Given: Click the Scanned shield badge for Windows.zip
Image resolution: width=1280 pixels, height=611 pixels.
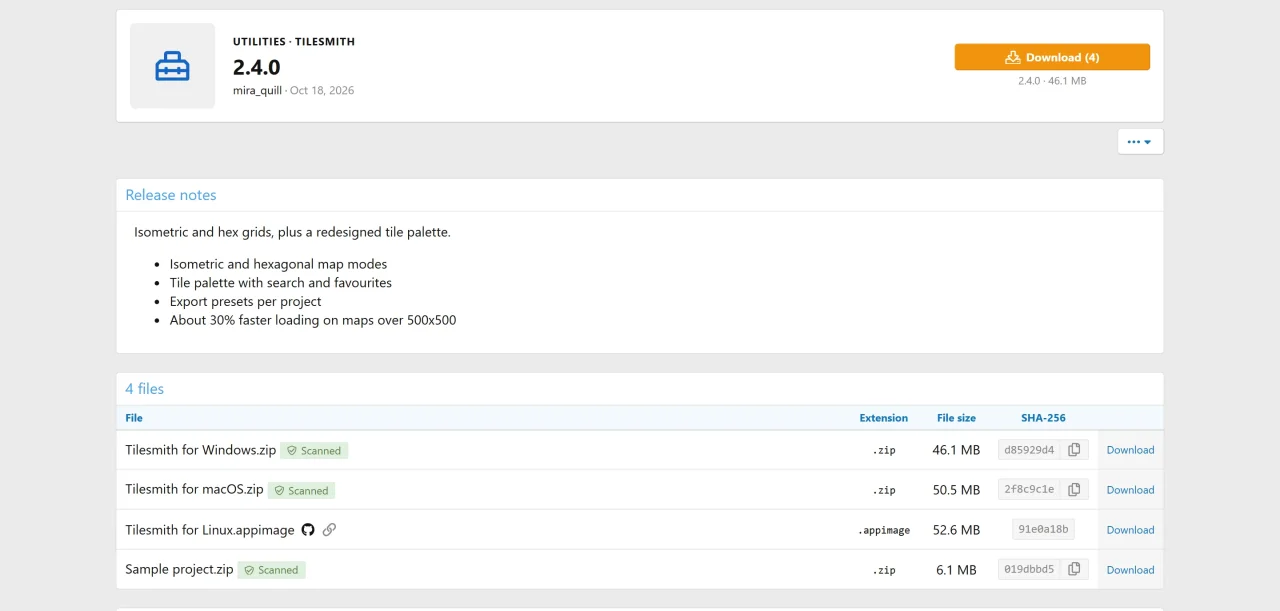Looking at the screenshot, I should tap(314, 451).
